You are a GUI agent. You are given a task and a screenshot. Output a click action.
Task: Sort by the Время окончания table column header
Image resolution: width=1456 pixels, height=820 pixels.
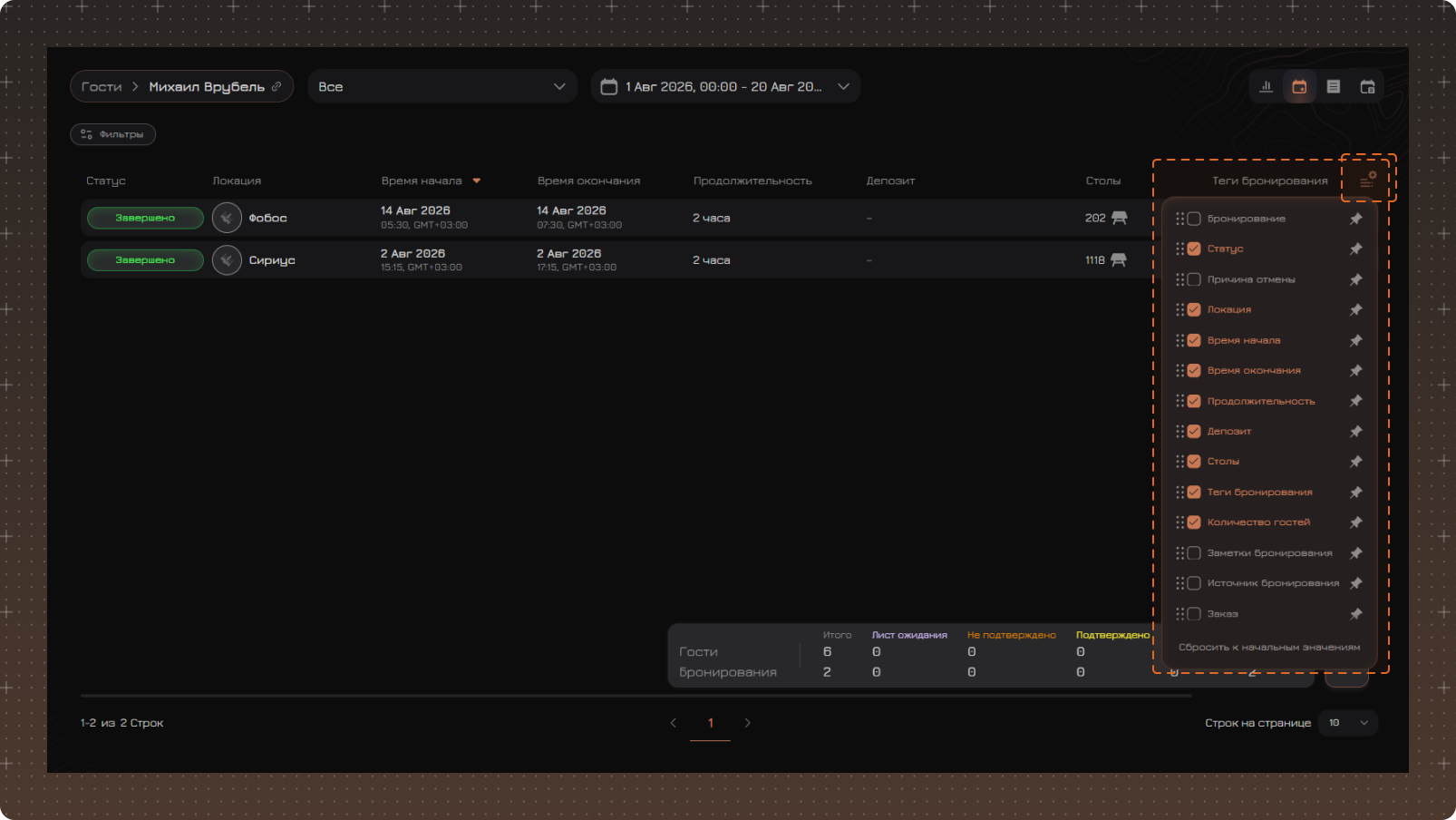[x=588, y=181]
